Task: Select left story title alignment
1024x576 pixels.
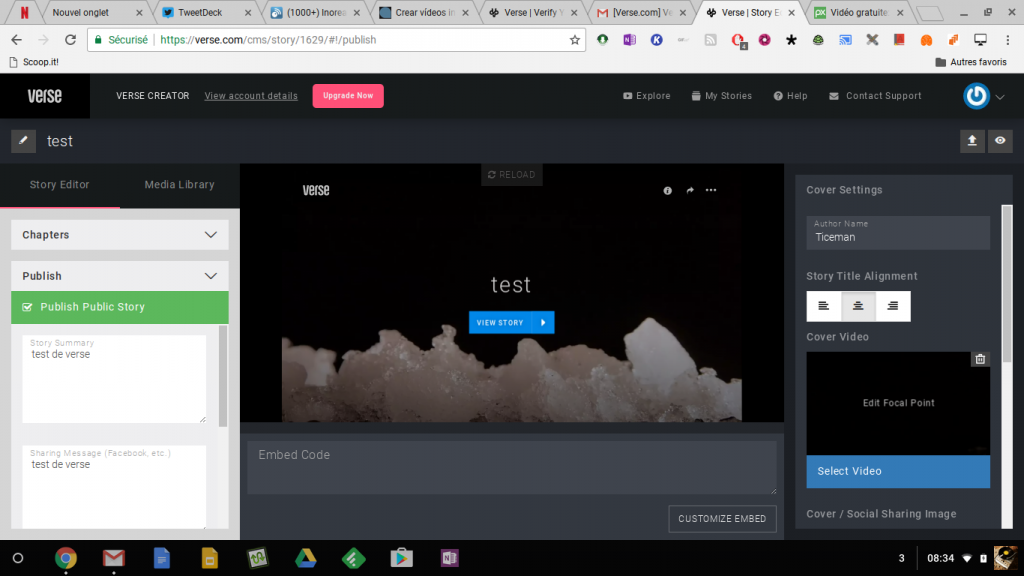Action: 824,306
